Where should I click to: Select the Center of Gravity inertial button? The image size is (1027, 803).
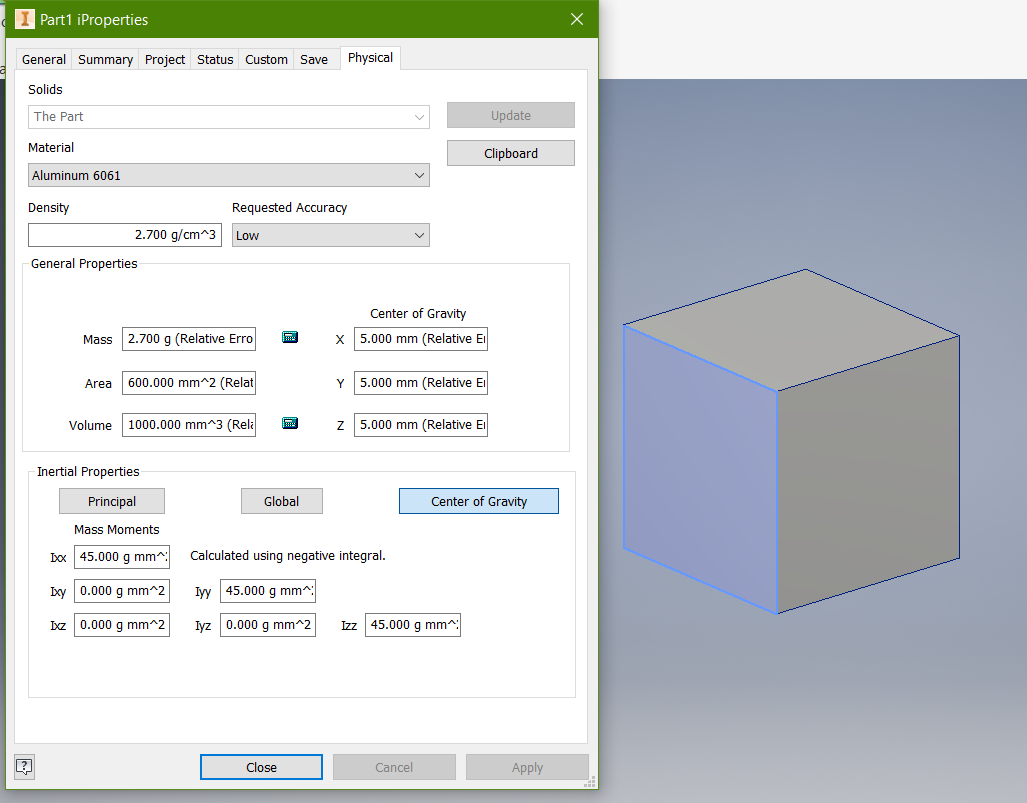(x=479, y=501)
